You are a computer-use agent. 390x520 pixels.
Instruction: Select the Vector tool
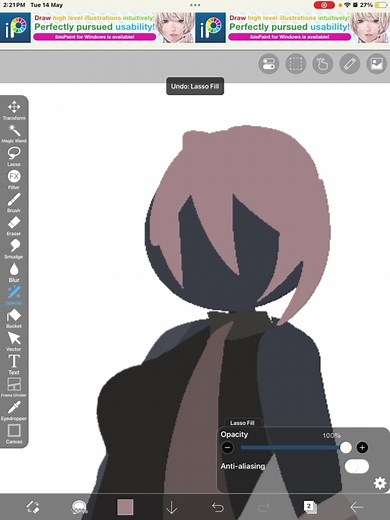(14, 341)
